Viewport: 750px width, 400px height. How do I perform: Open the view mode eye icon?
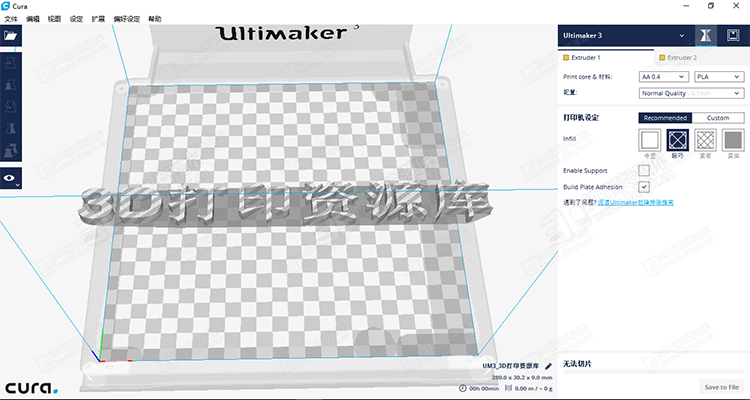[11, 179]
